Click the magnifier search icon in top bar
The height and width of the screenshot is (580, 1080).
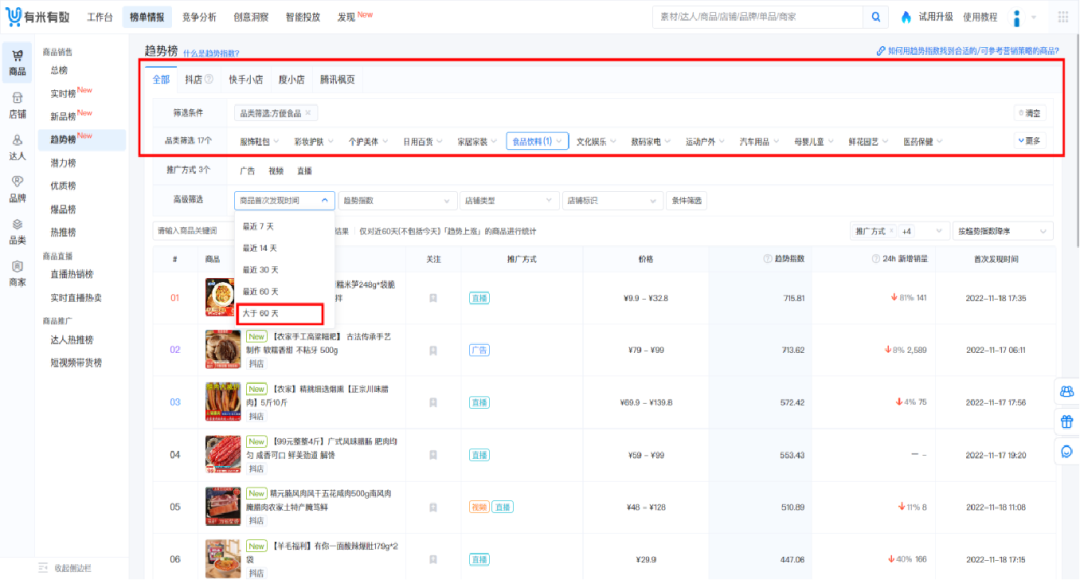coord(875,17)
